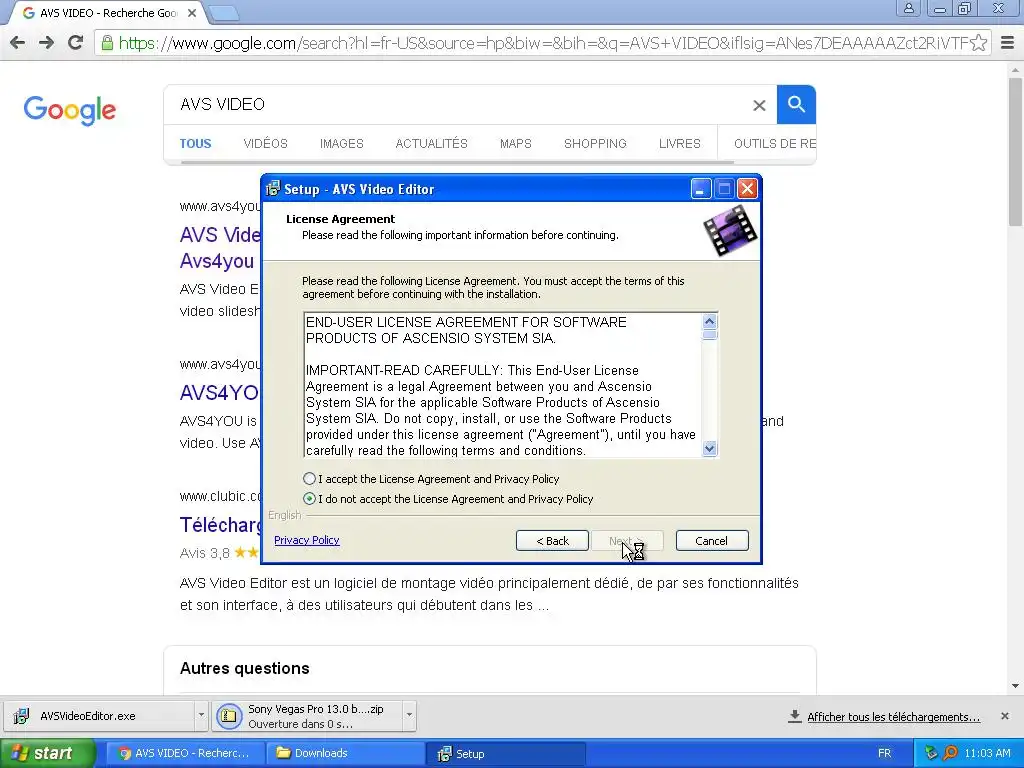Minimize the Setup dialog window
The image size is (1024, 768).
[701, 189]
